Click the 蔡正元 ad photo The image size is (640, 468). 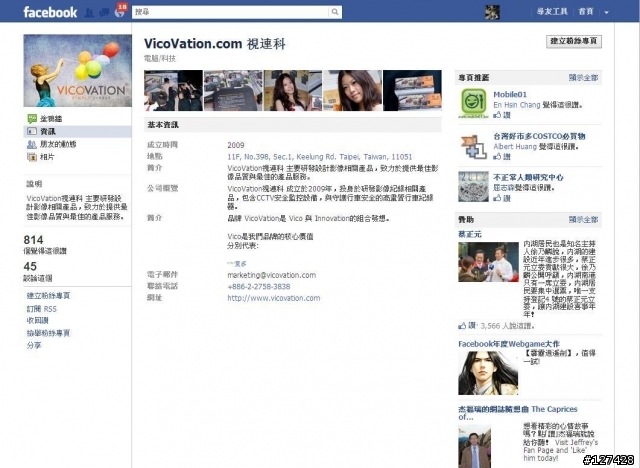click(488, 262)
